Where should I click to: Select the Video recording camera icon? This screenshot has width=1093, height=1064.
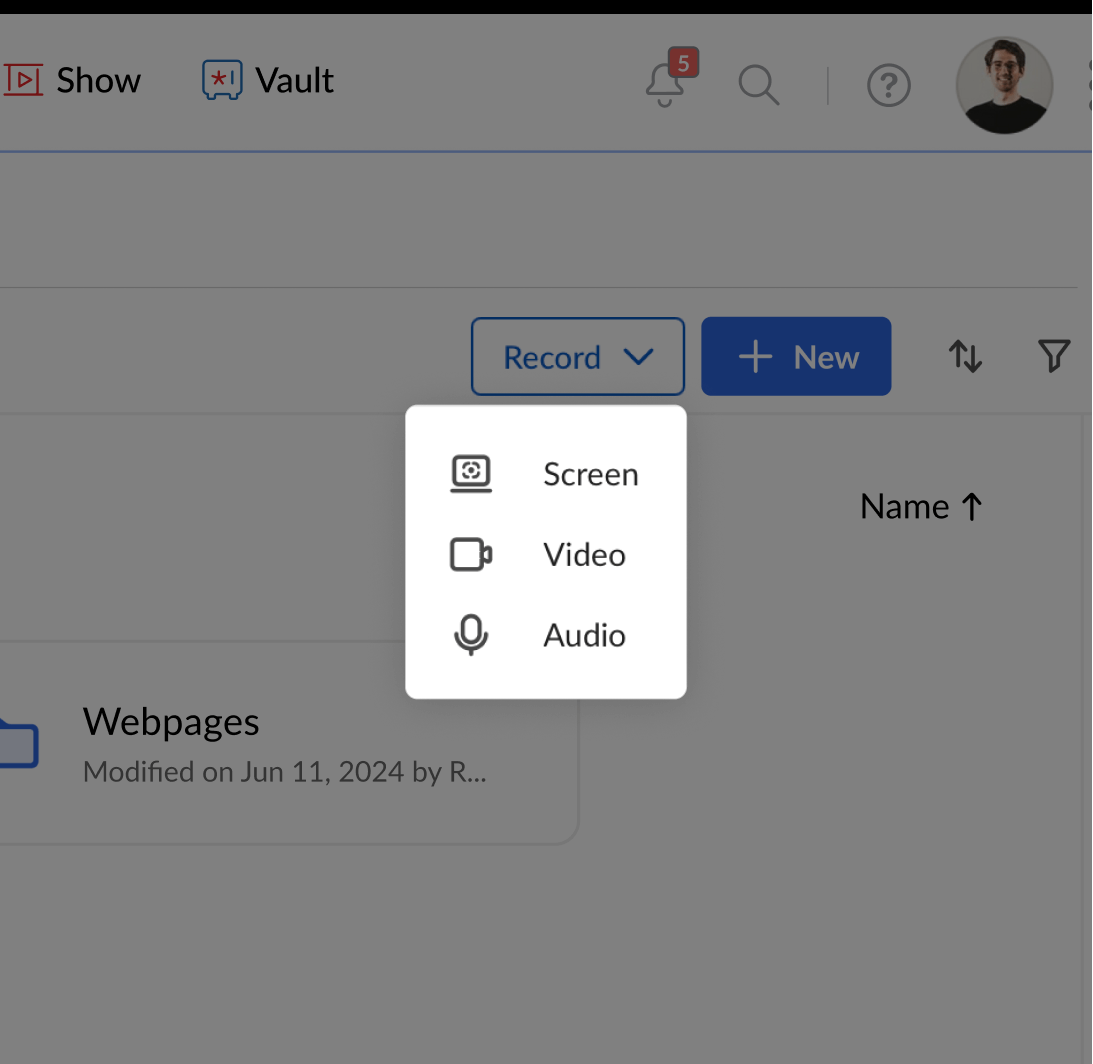470,555
